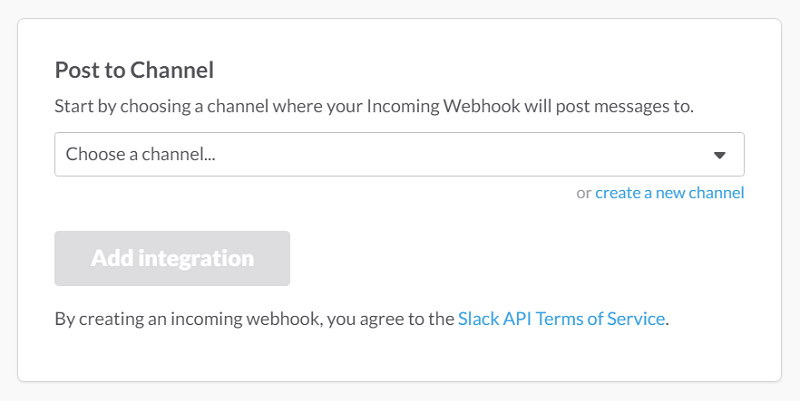The width and height of the screenshot is (800, 401).
Task: Click the word "Slack" in the terms link
Action: click(x=478, y=319)
